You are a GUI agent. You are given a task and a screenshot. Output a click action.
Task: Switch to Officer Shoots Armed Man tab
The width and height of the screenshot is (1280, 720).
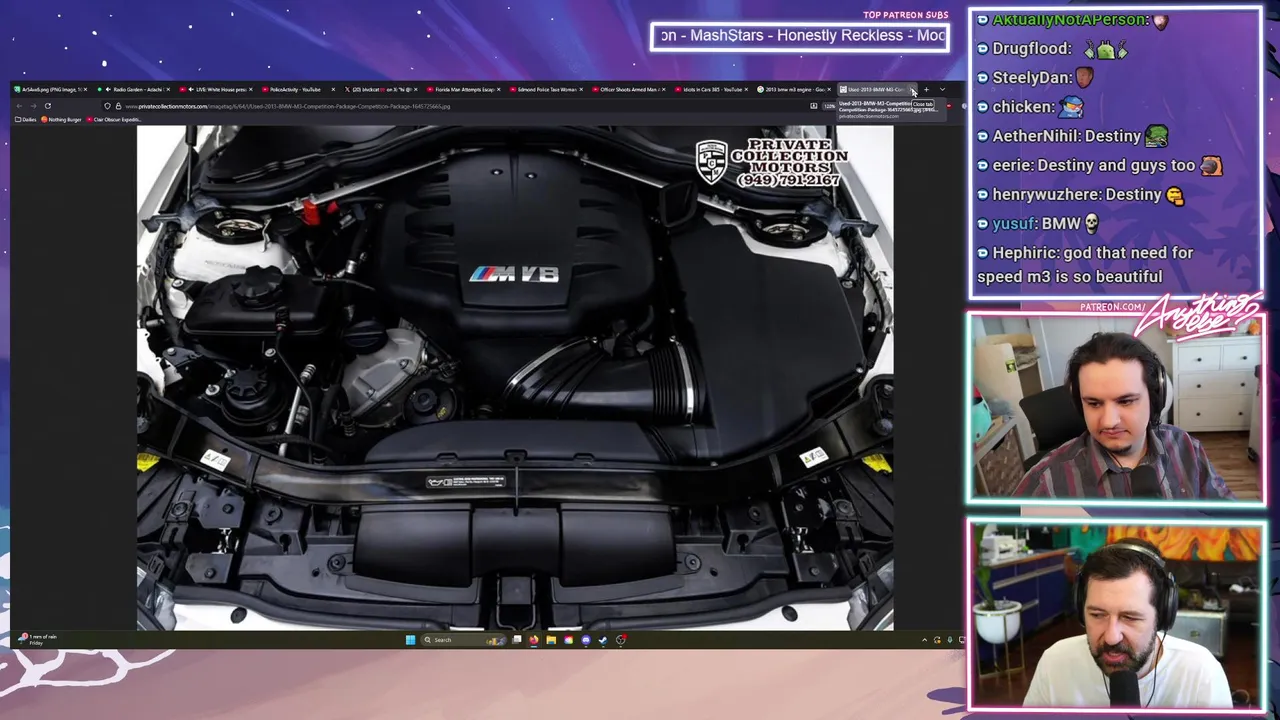pyautogui.click(x=628, y=89)
